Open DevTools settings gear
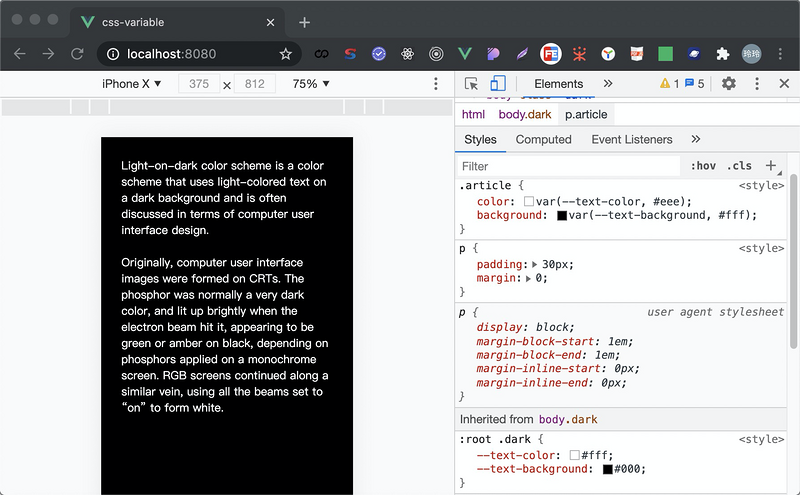This screenshot has width=800, height=495. point(729,83)
